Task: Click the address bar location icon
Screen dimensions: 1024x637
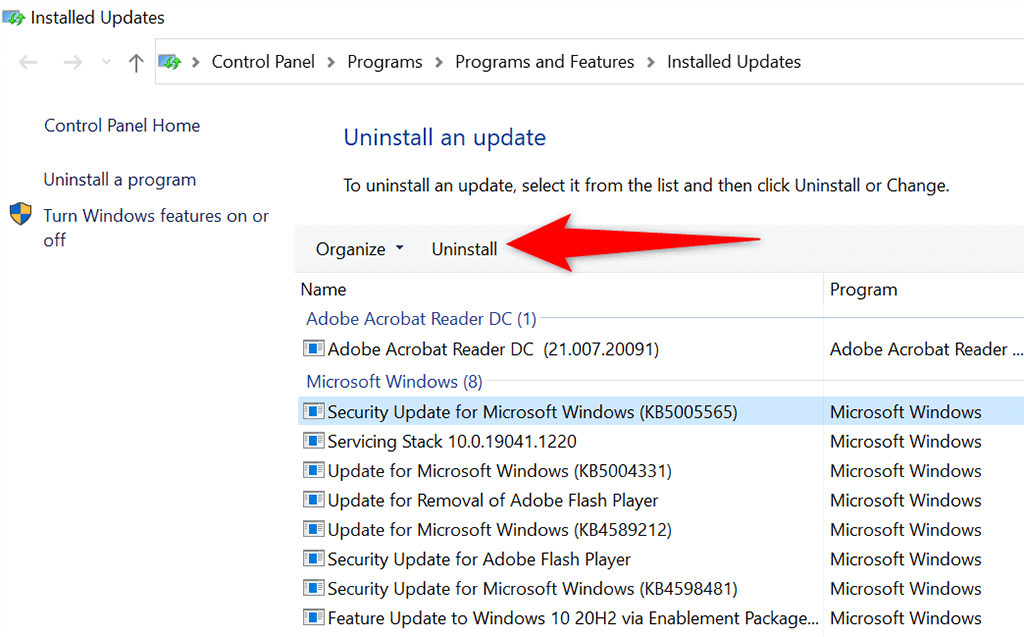Action: [171, 62]
